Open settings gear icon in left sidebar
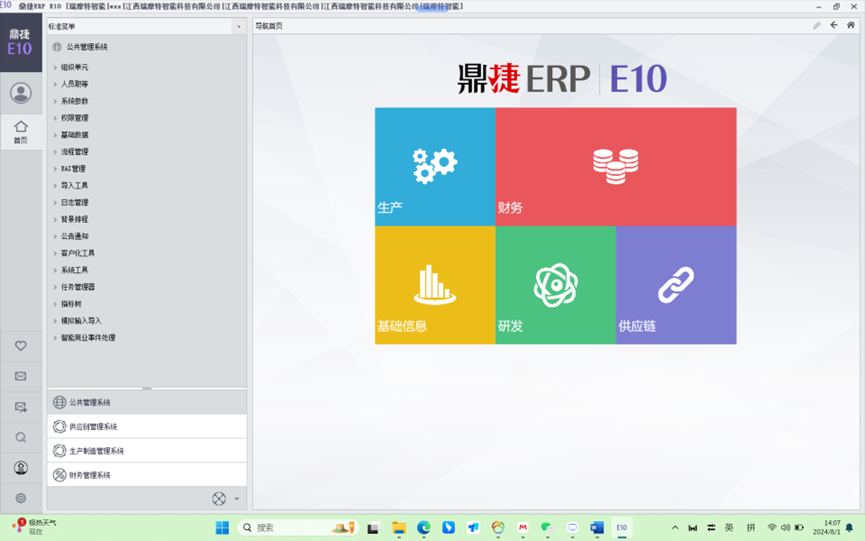 point(20,498)
